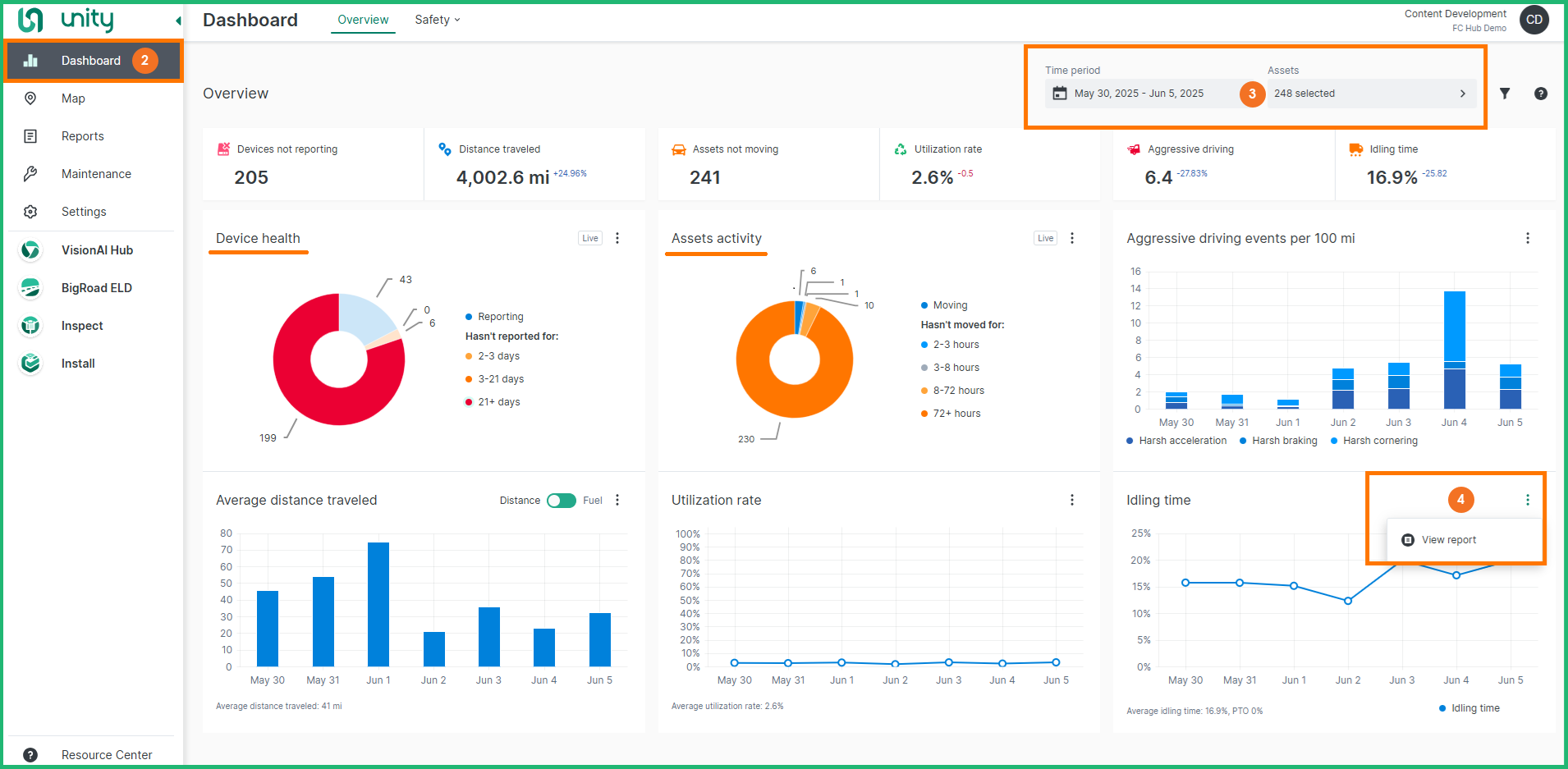Collapse the left navigation sidebar

pyautogui.click(x=177, y=20)
